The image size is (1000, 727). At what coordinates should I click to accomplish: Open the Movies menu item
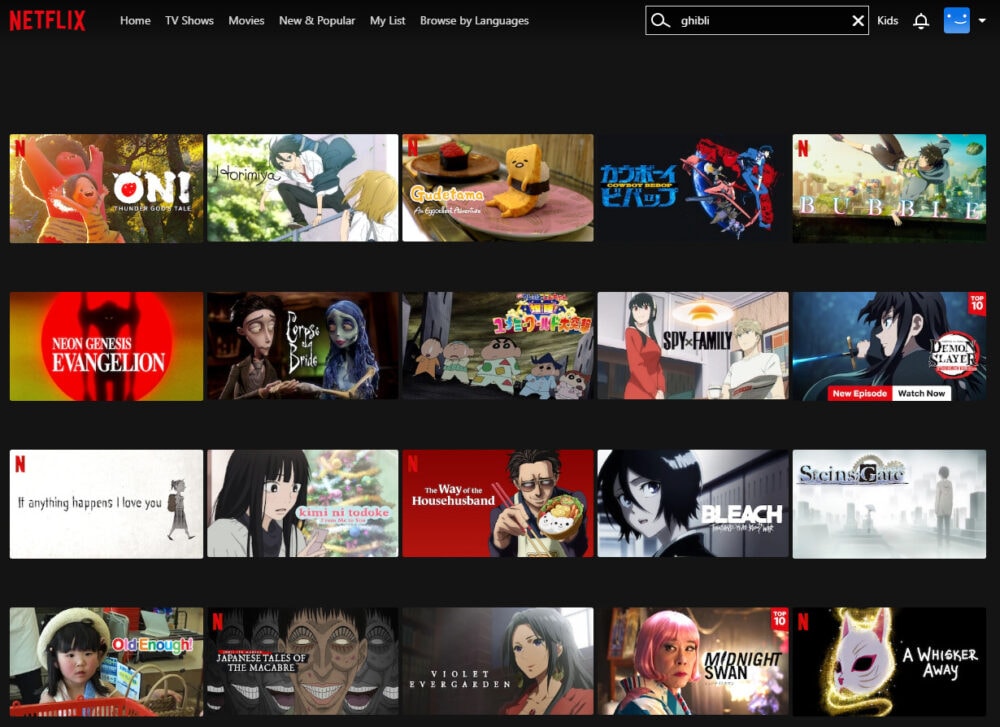click(x=246, y=20)
